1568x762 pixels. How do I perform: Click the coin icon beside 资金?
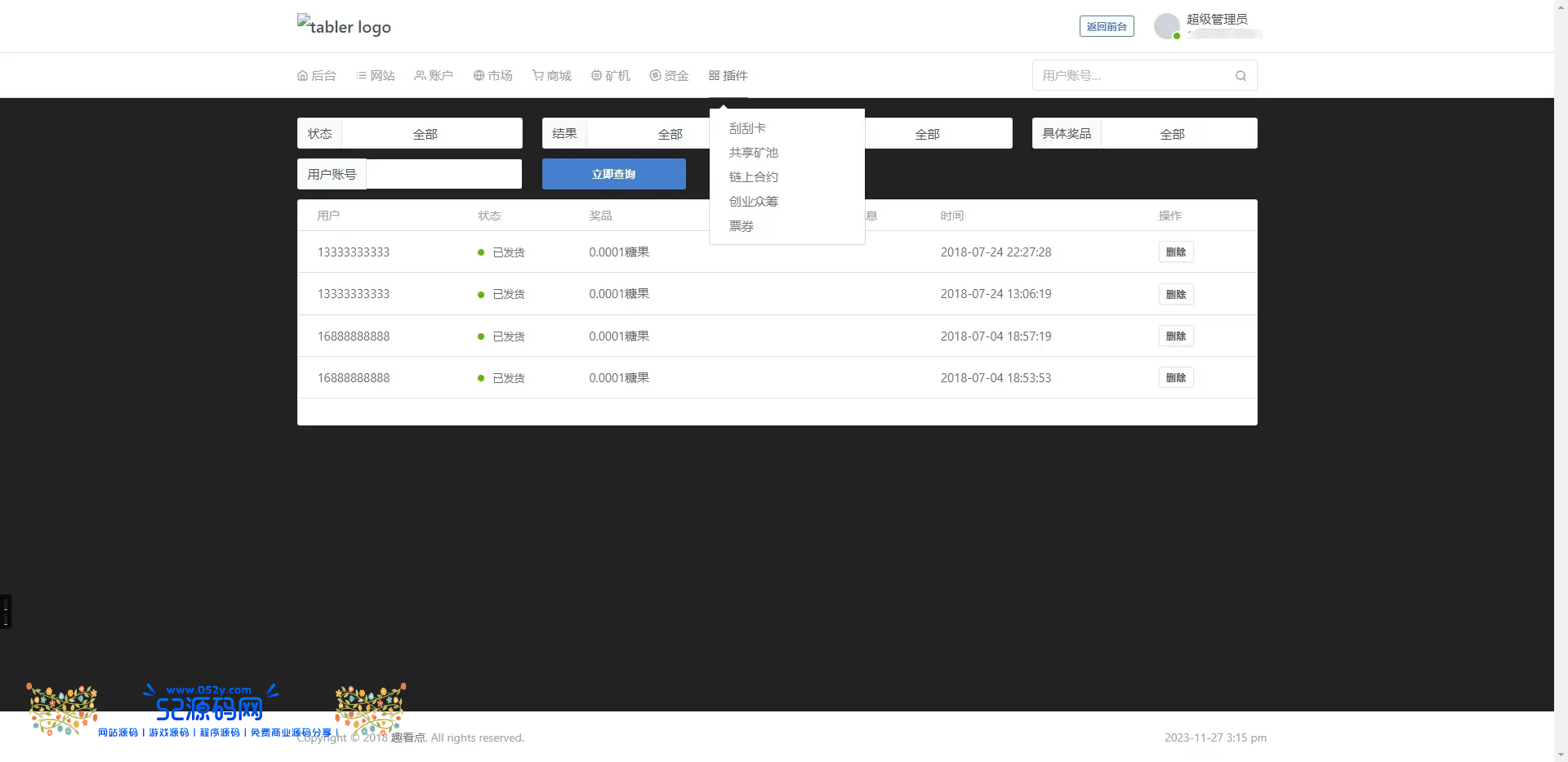655,76
